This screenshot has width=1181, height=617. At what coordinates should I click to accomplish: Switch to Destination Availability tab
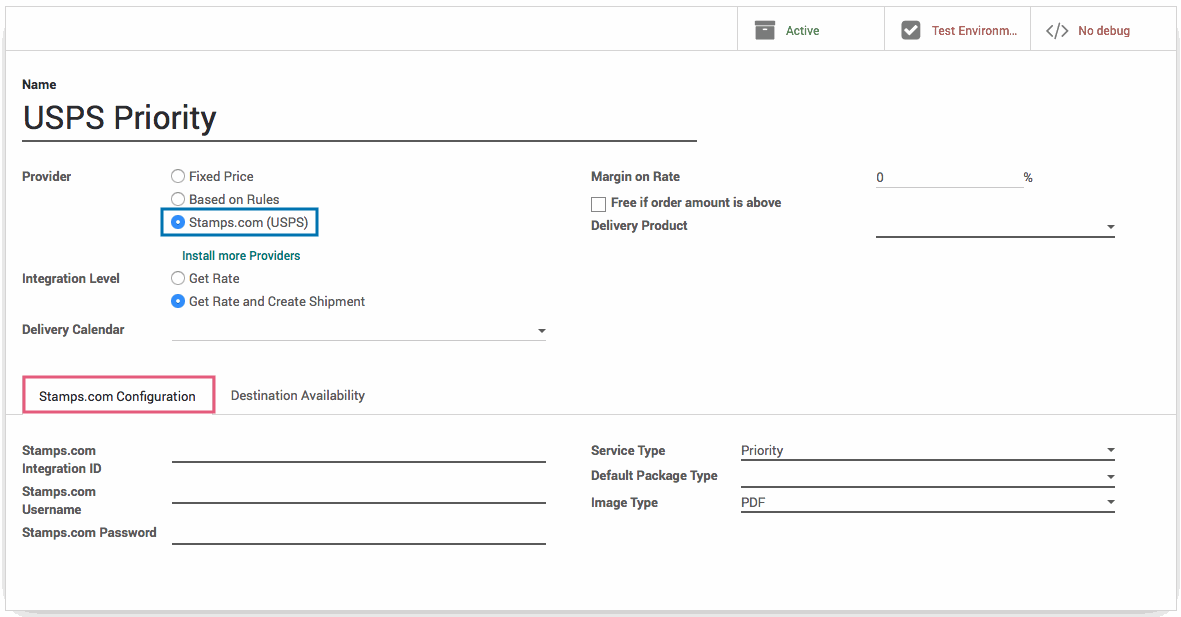click(x=298, y=396)
